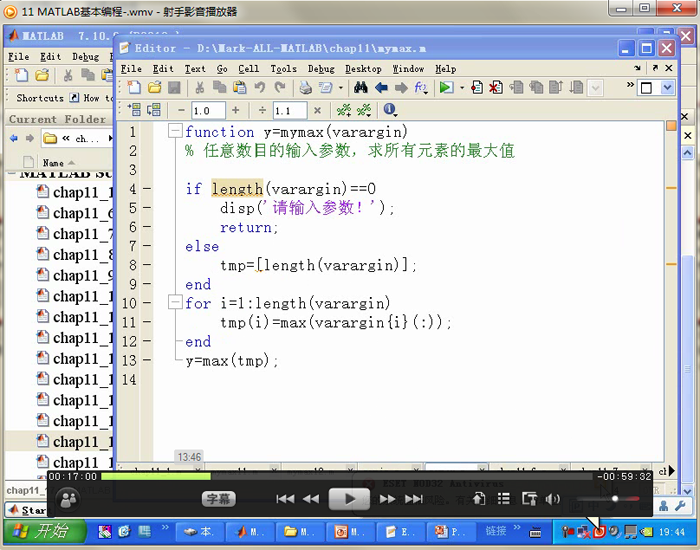Set or clear breakpoint toolbar icon
700x550 pixels.
tap(476, 87)
